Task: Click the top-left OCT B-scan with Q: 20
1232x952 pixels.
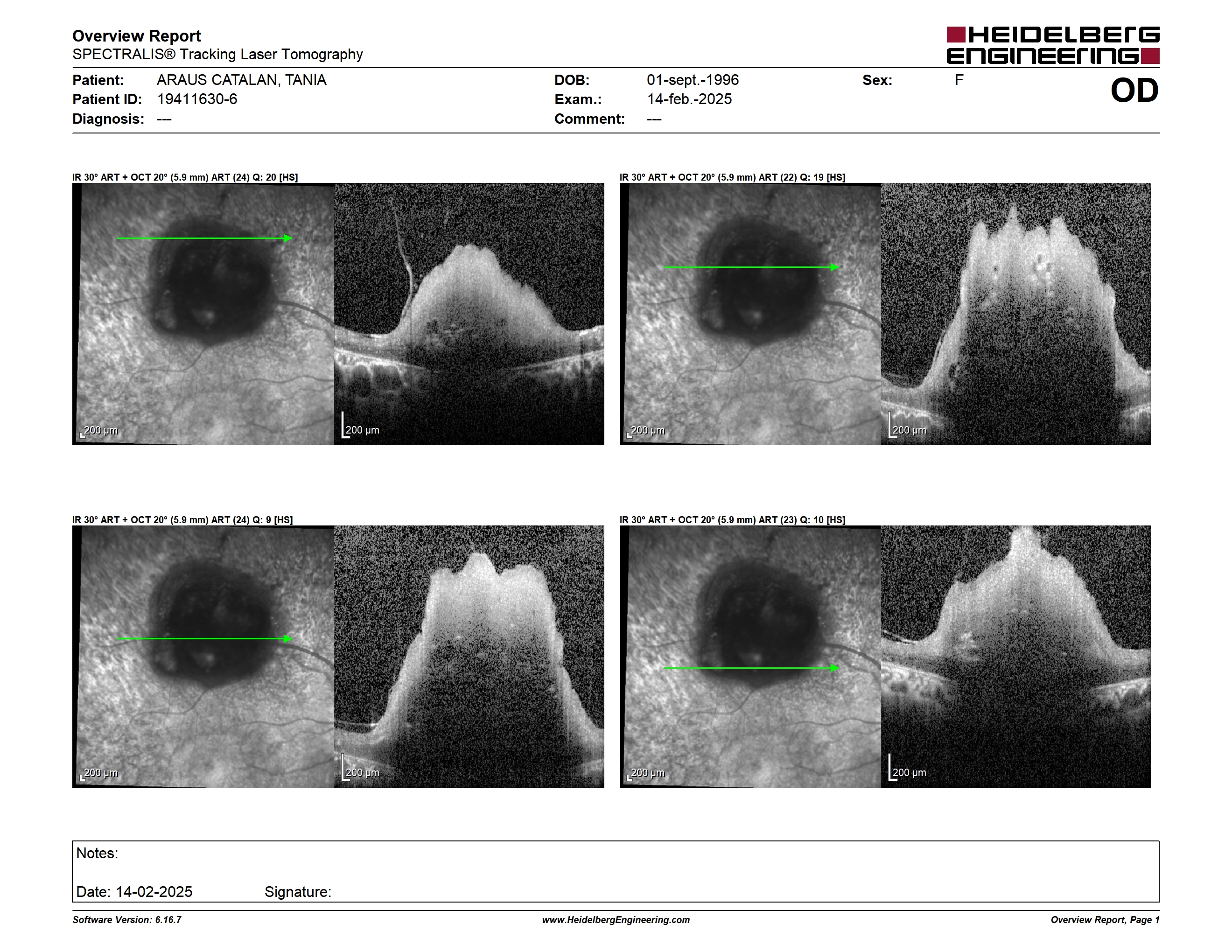Action: 469,314
